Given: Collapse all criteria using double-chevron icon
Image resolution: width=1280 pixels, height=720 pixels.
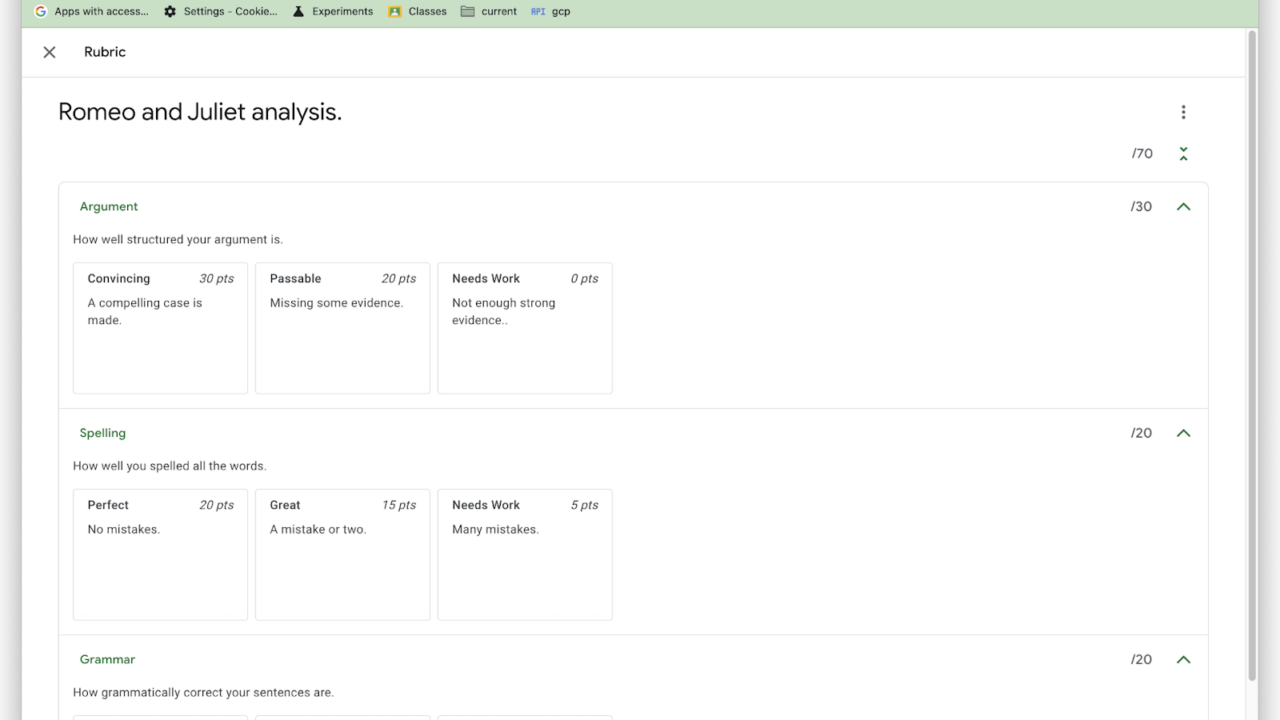Looking at the screenshot, I should pos(1183,153).
